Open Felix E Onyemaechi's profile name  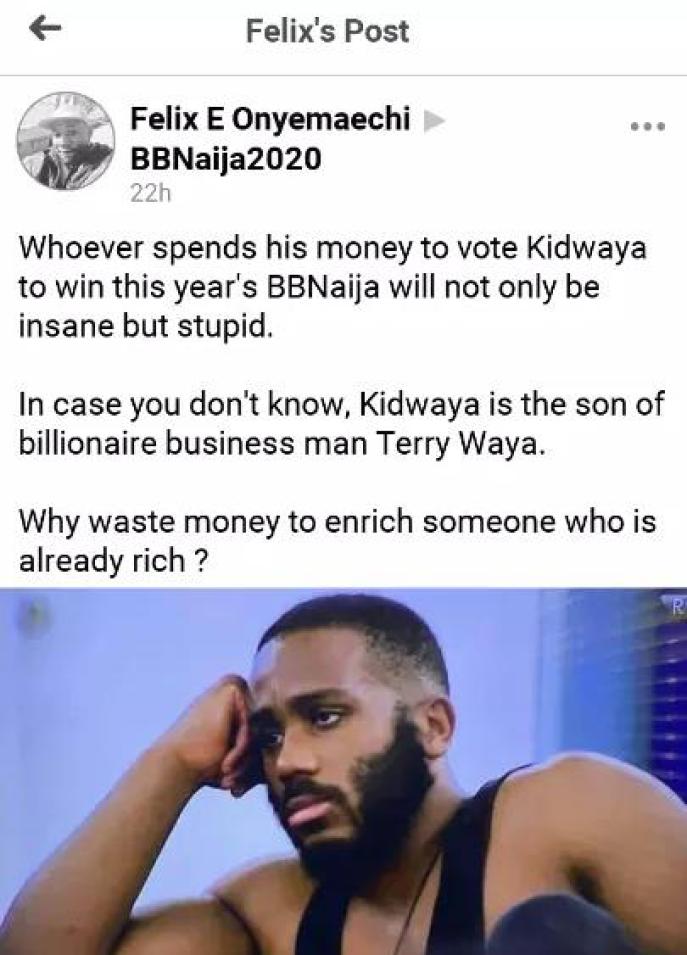pyautogui.click(x=270, y=119)
